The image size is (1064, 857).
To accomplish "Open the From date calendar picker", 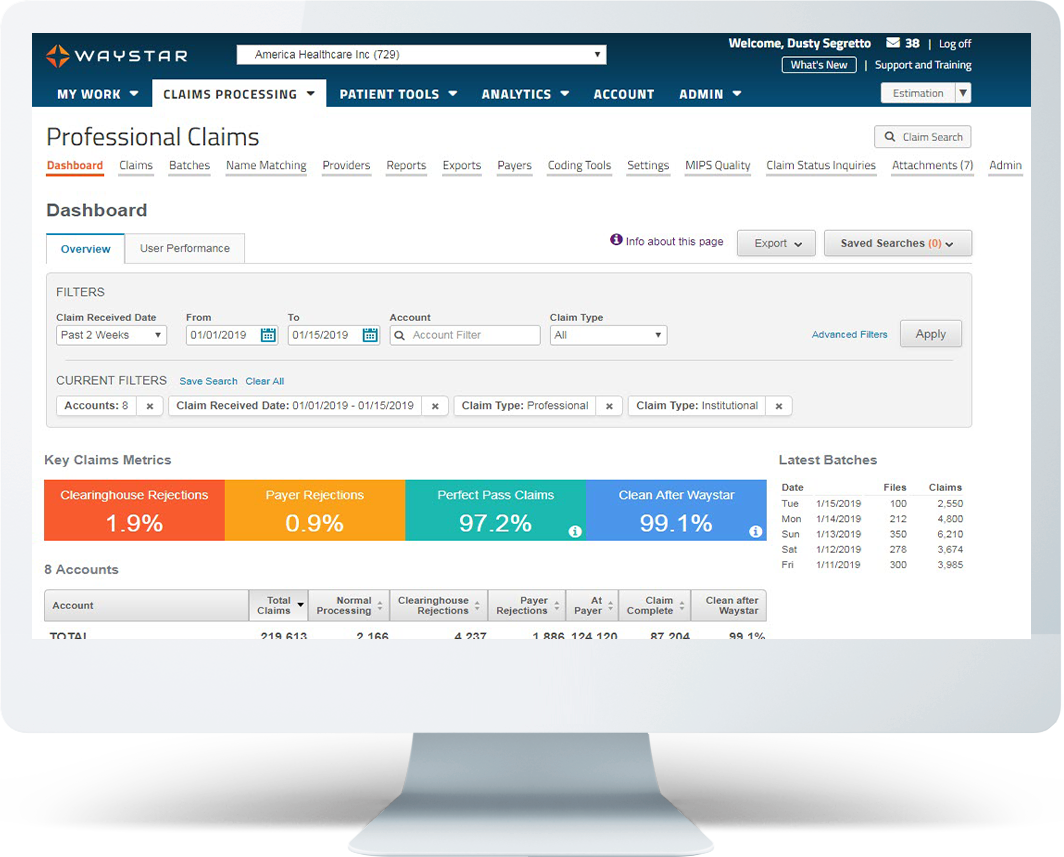I will click(269, 335).
